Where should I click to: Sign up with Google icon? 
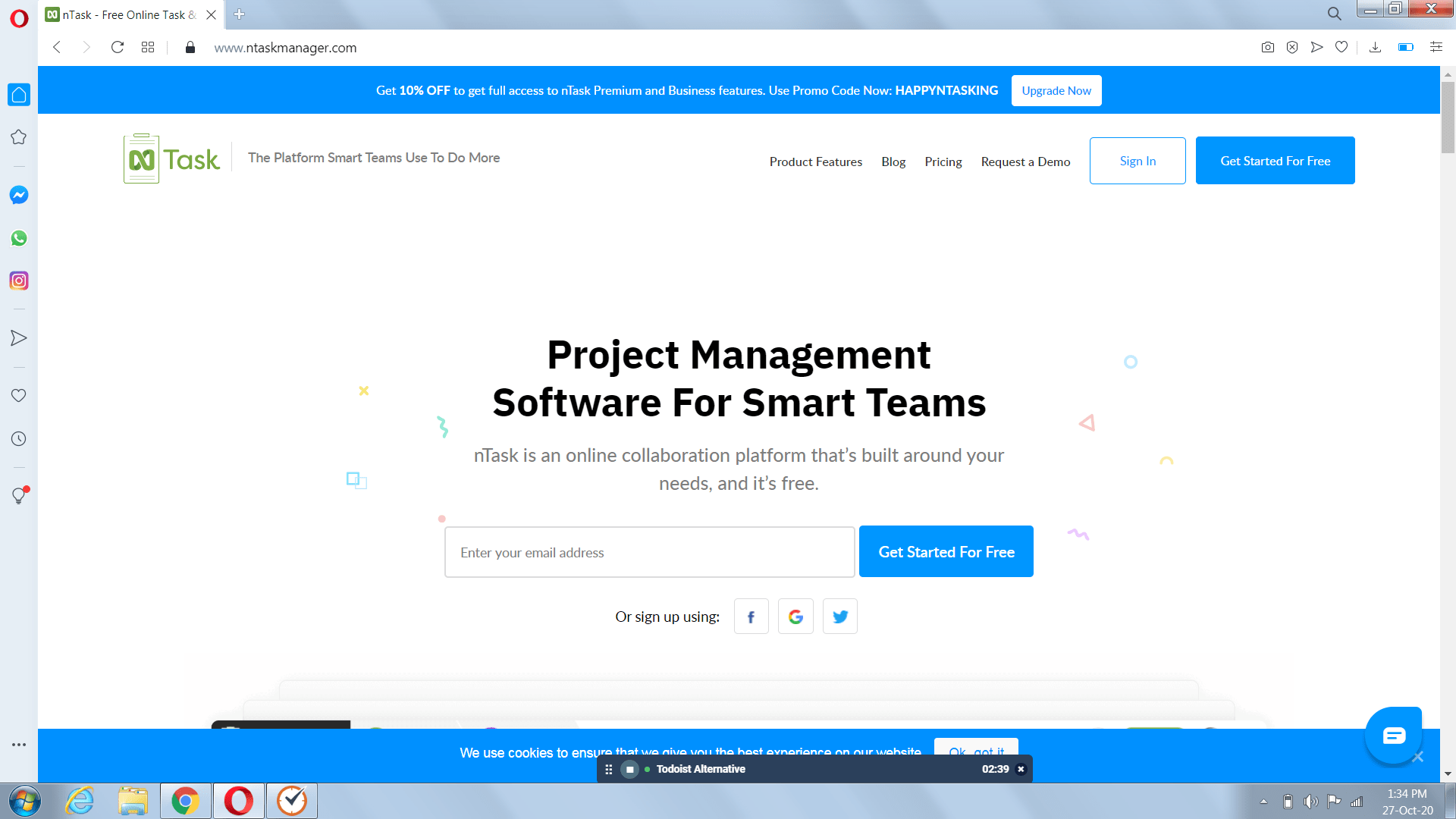pyautogui.click(x=795, y=617)
